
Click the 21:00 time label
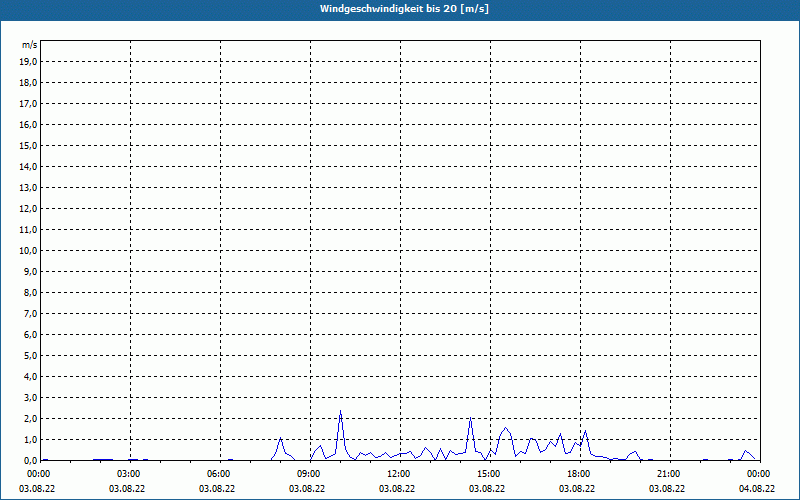click(667, 474)
